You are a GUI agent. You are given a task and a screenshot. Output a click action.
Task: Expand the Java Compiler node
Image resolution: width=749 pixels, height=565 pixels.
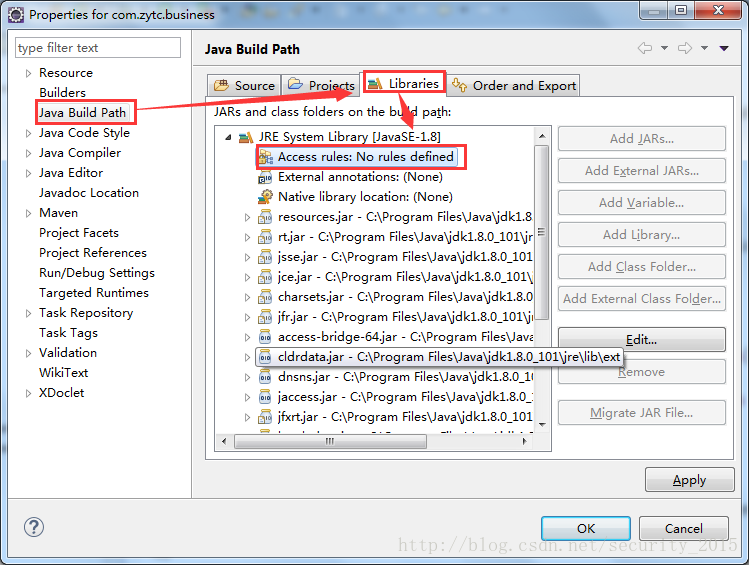point(28,153)
